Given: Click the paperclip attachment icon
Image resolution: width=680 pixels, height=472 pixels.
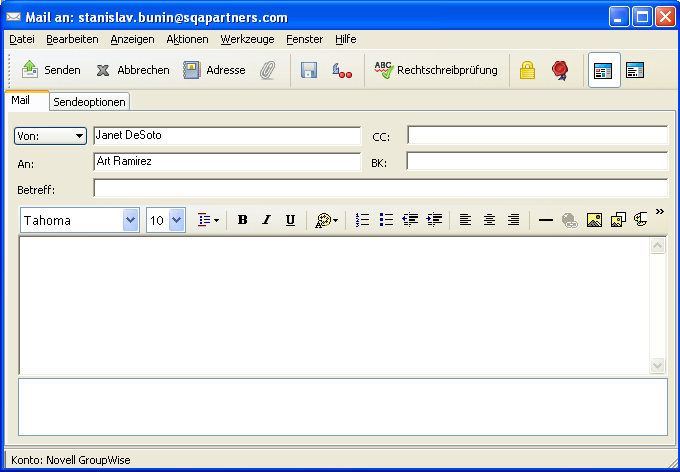Looking at the screenshot, I should 268,70.
